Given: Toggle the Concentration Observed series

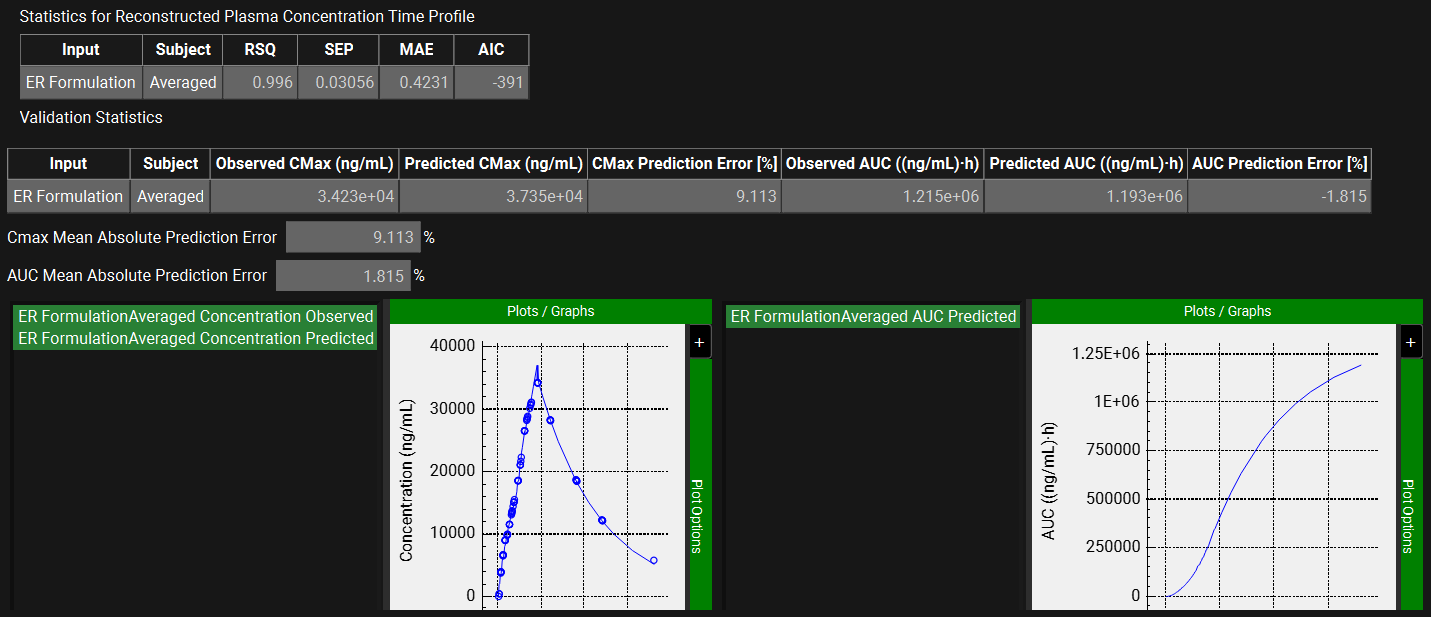Looking at the screenshot, I should tap(196, 316).
